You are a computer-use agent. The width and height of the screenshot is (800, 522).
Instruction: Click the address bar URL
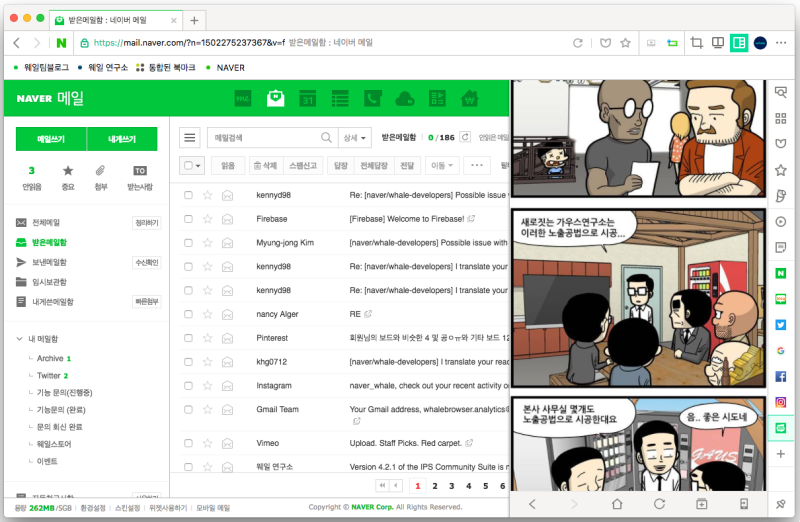point(189,43)
